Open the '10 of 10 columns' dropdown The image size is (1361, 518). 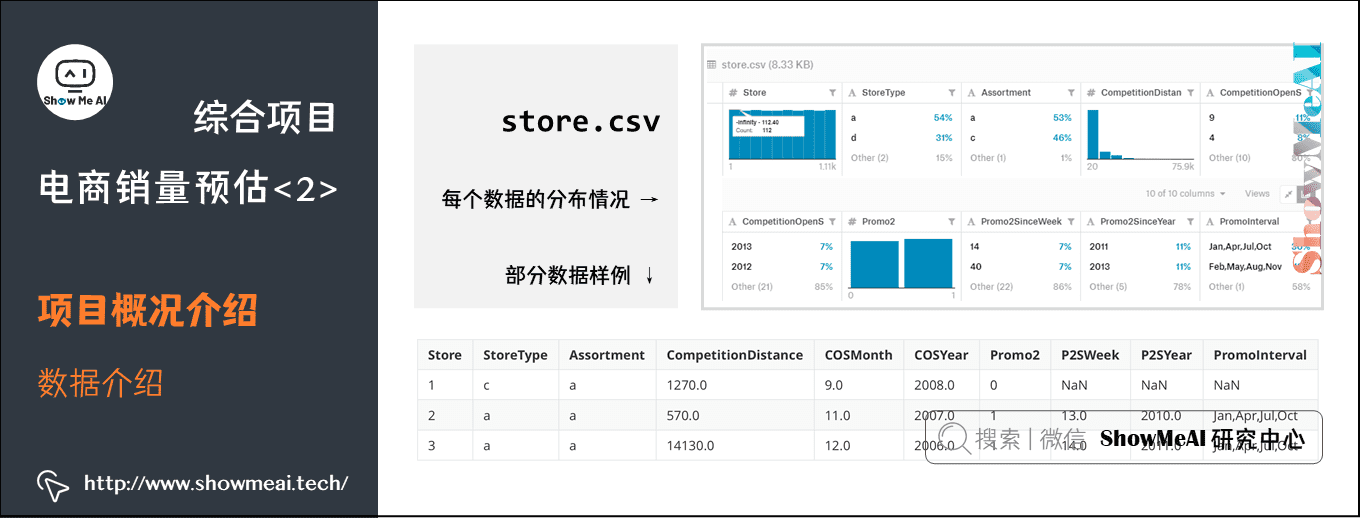(x=1186, y=194)
